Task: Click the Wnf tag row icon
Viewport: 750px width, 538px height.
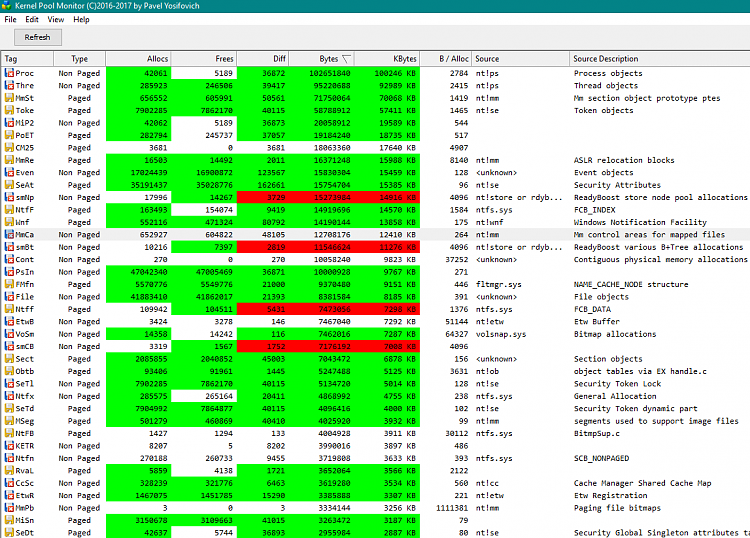Action: tap(9, 222)
